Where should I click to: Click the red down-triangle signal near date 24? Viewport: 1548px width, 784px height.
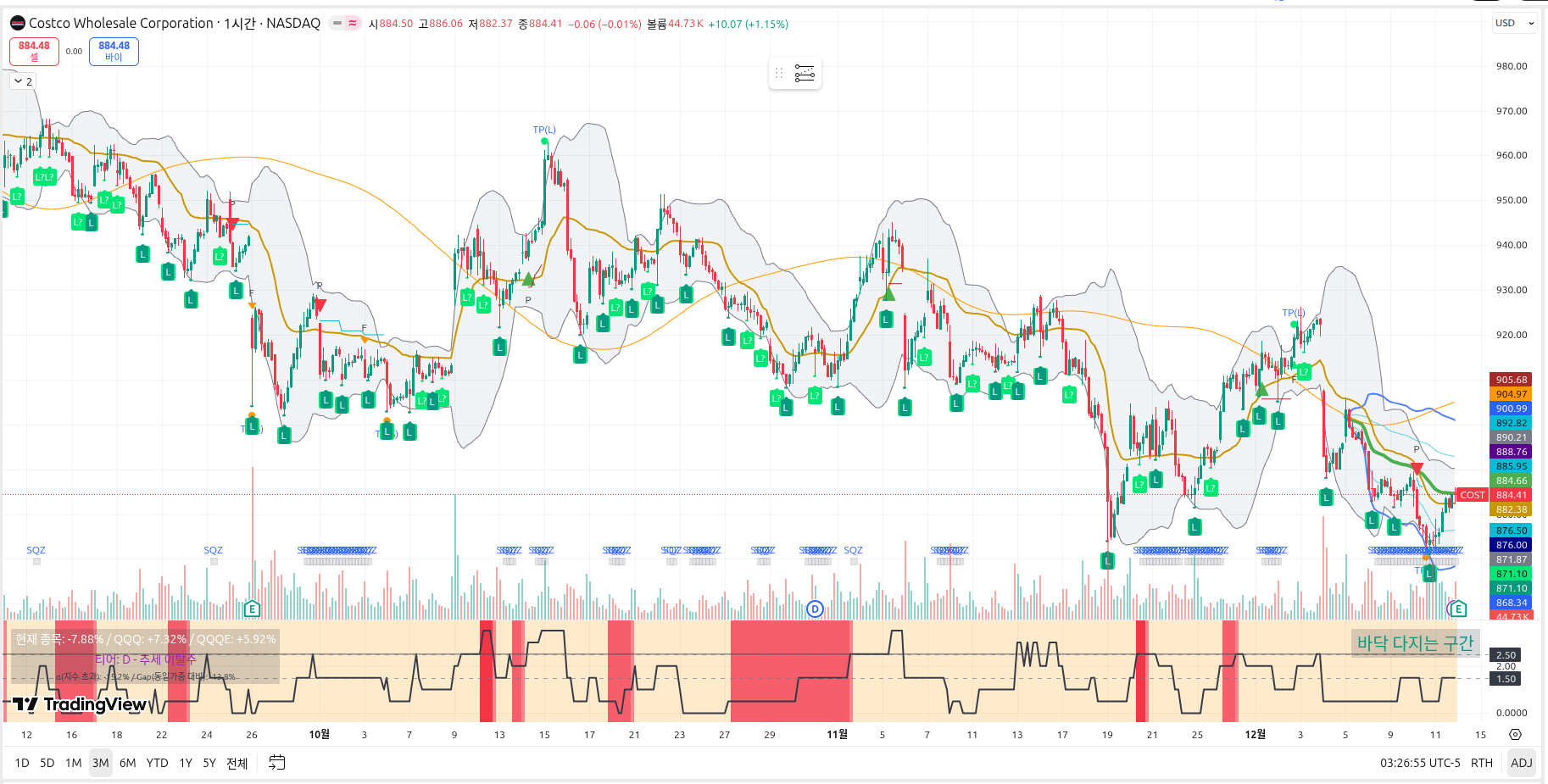click(232, 224)
